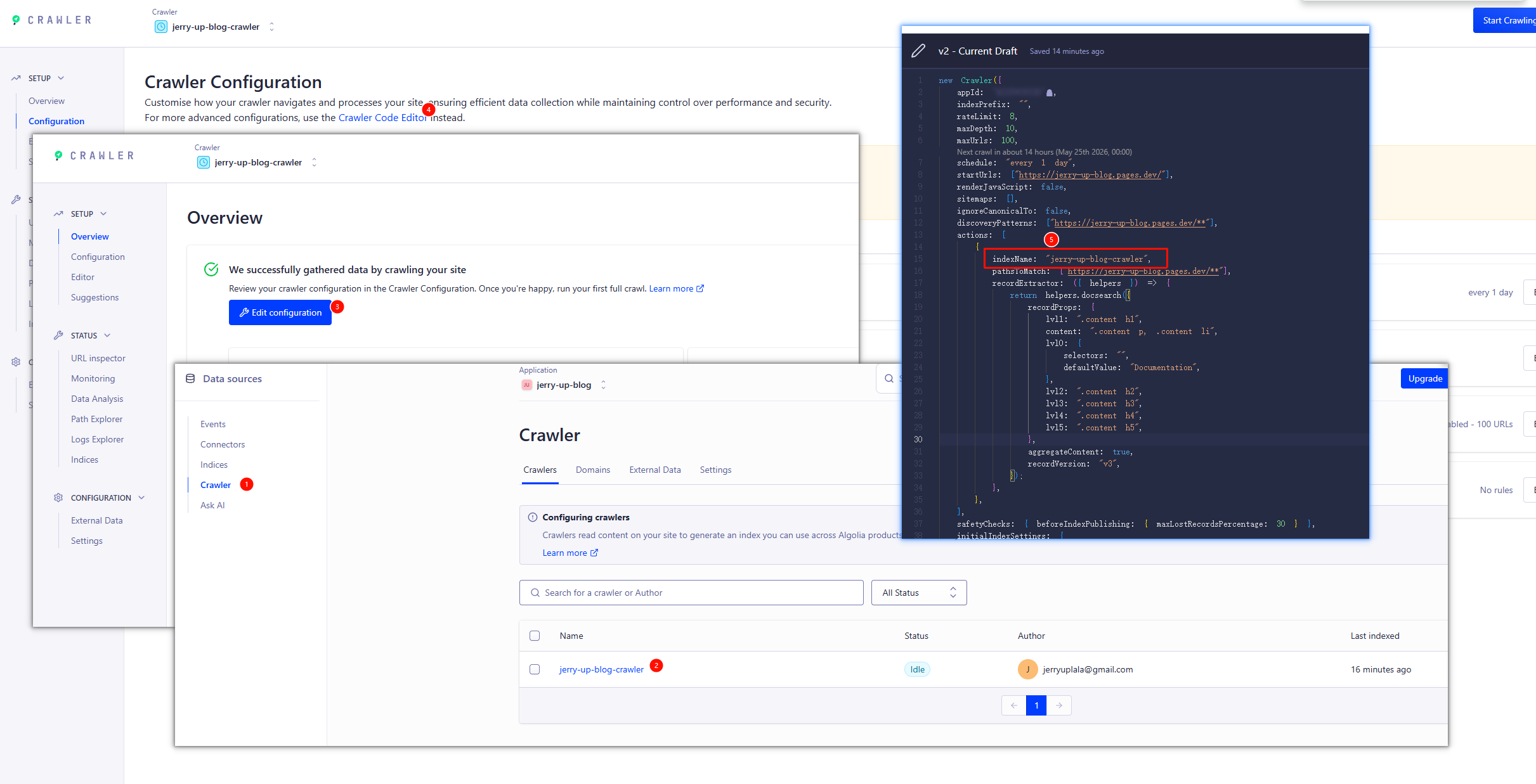The image size is (1536, 784).
Task: Click the SETUP chart icon in the back window sidebar
Action: pyautogui.click(x=16, y=79)
